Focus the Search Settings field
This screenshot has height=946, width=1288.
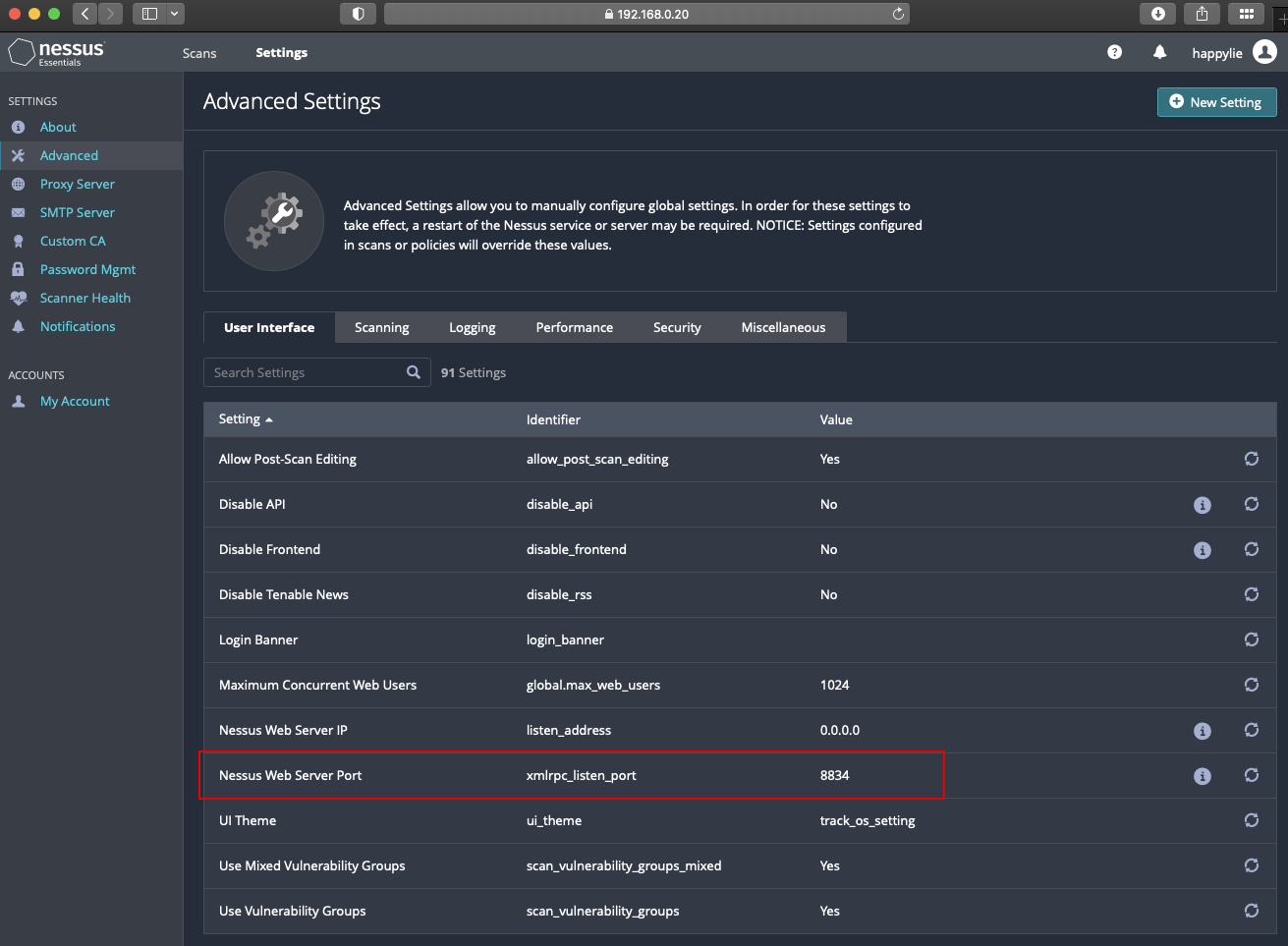tap(316, 372)
